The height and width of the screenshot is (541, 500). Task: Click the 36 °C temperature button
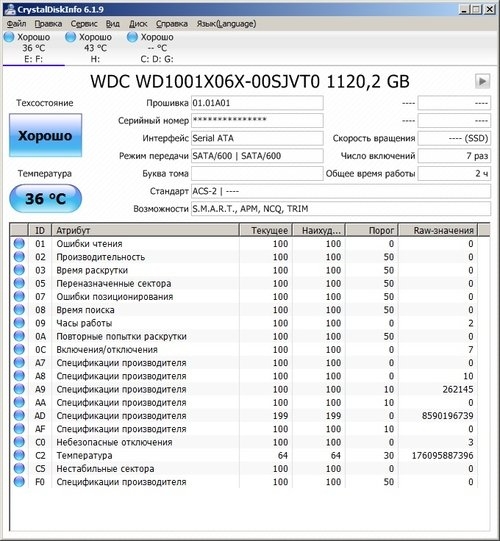(x=46, y=199)
